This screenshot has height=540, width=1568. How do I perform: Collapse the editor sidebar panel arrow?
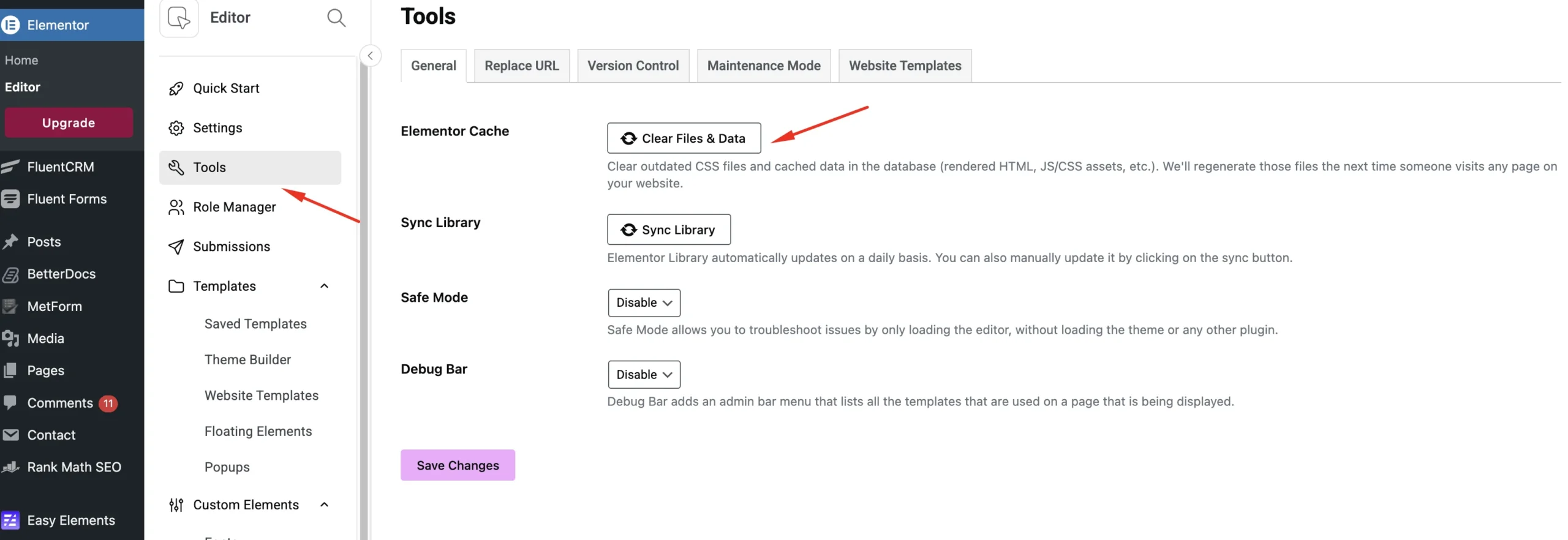tap(370, 56)
